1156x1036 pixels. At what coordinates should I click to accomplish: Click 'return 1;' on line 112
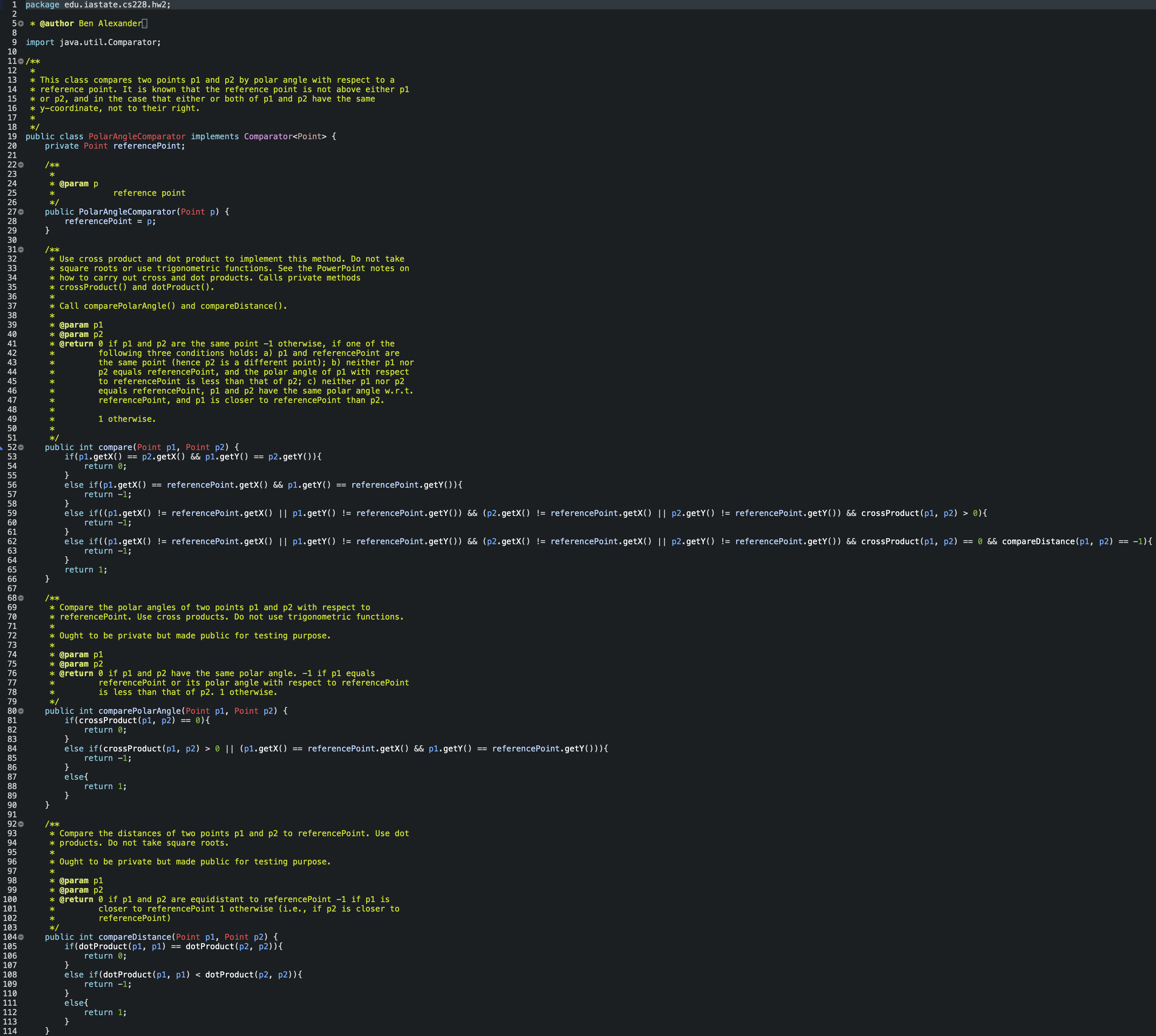point(105,1013)
